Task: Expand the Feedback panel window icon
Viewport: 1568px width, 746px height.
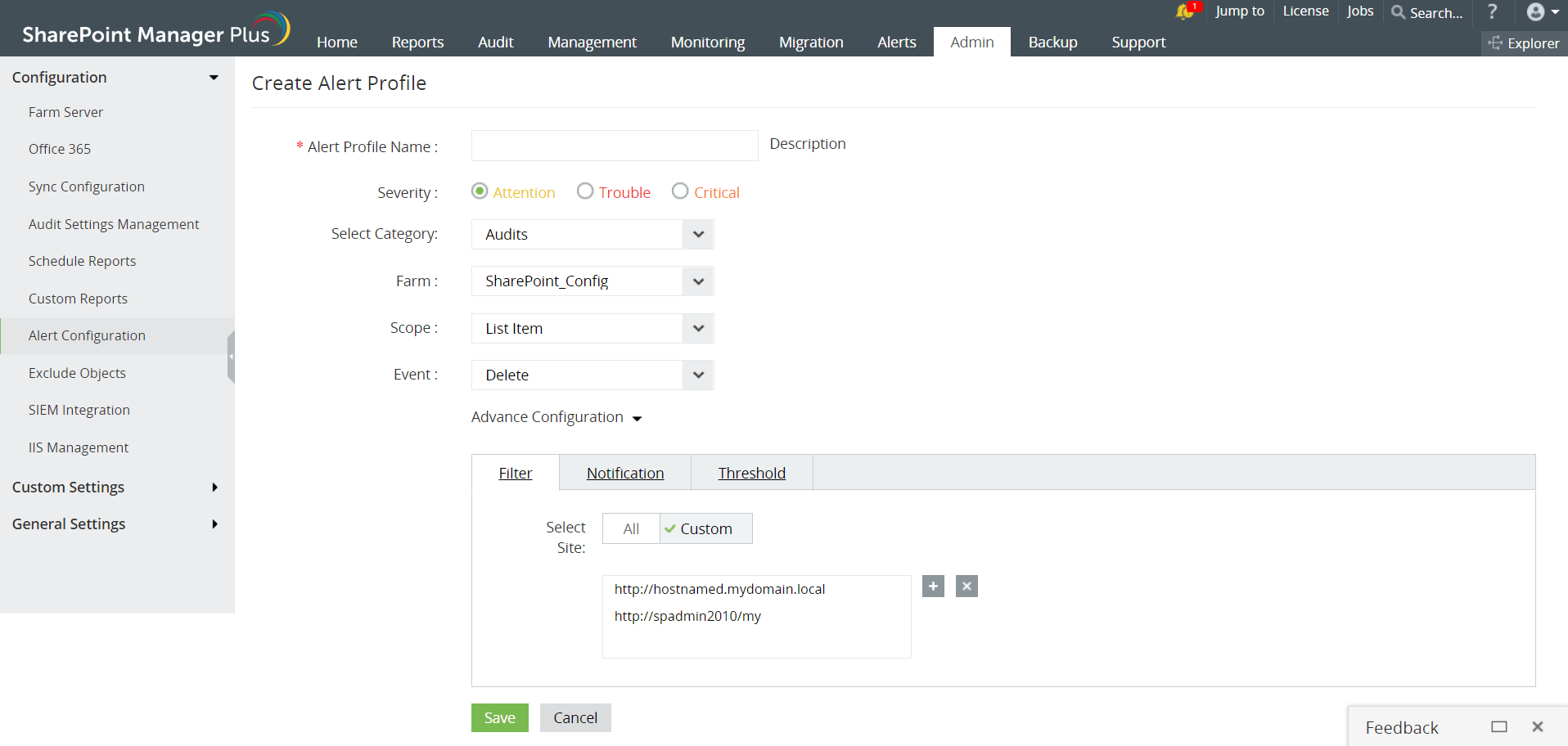Action: [x=1498, y=726]
